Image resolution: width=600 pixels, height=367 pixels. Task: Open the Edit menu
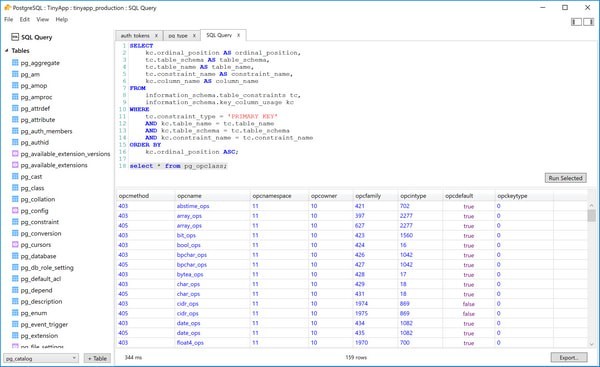tap(24, 19)
